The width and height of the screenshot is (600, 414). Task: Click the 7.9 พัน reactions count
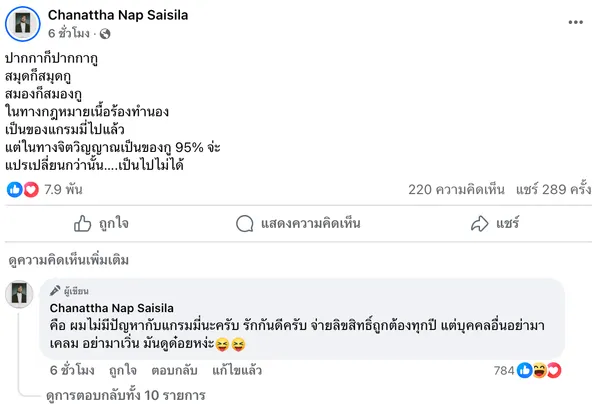coord(61,189)
